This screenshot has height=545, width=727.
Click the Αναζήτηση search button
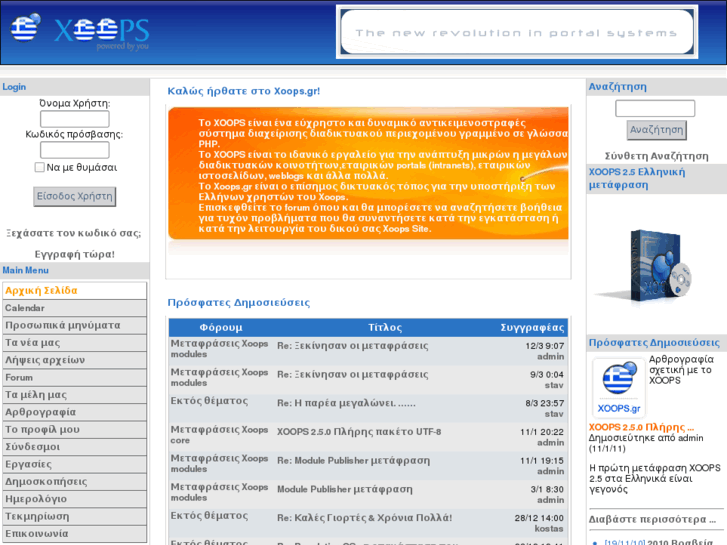pos(657,130)
